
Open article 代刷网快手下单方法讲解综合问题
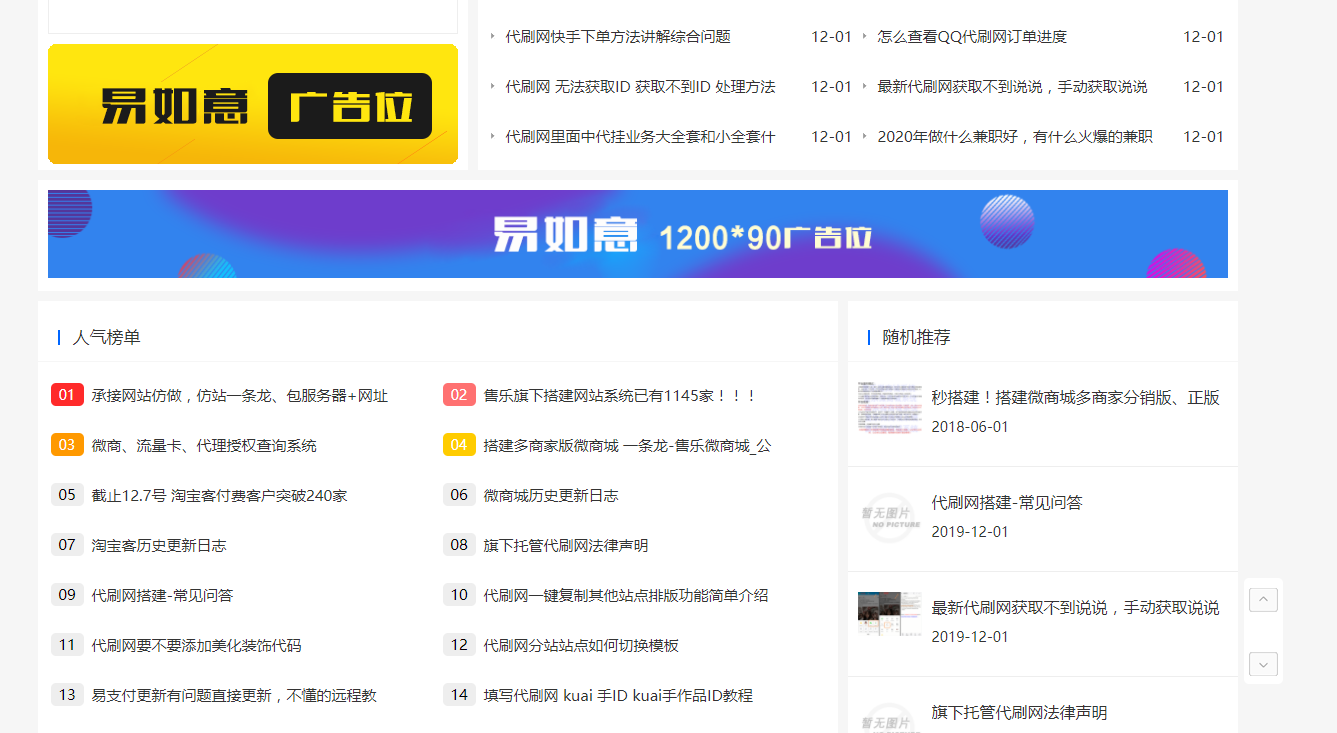[618, 37]
